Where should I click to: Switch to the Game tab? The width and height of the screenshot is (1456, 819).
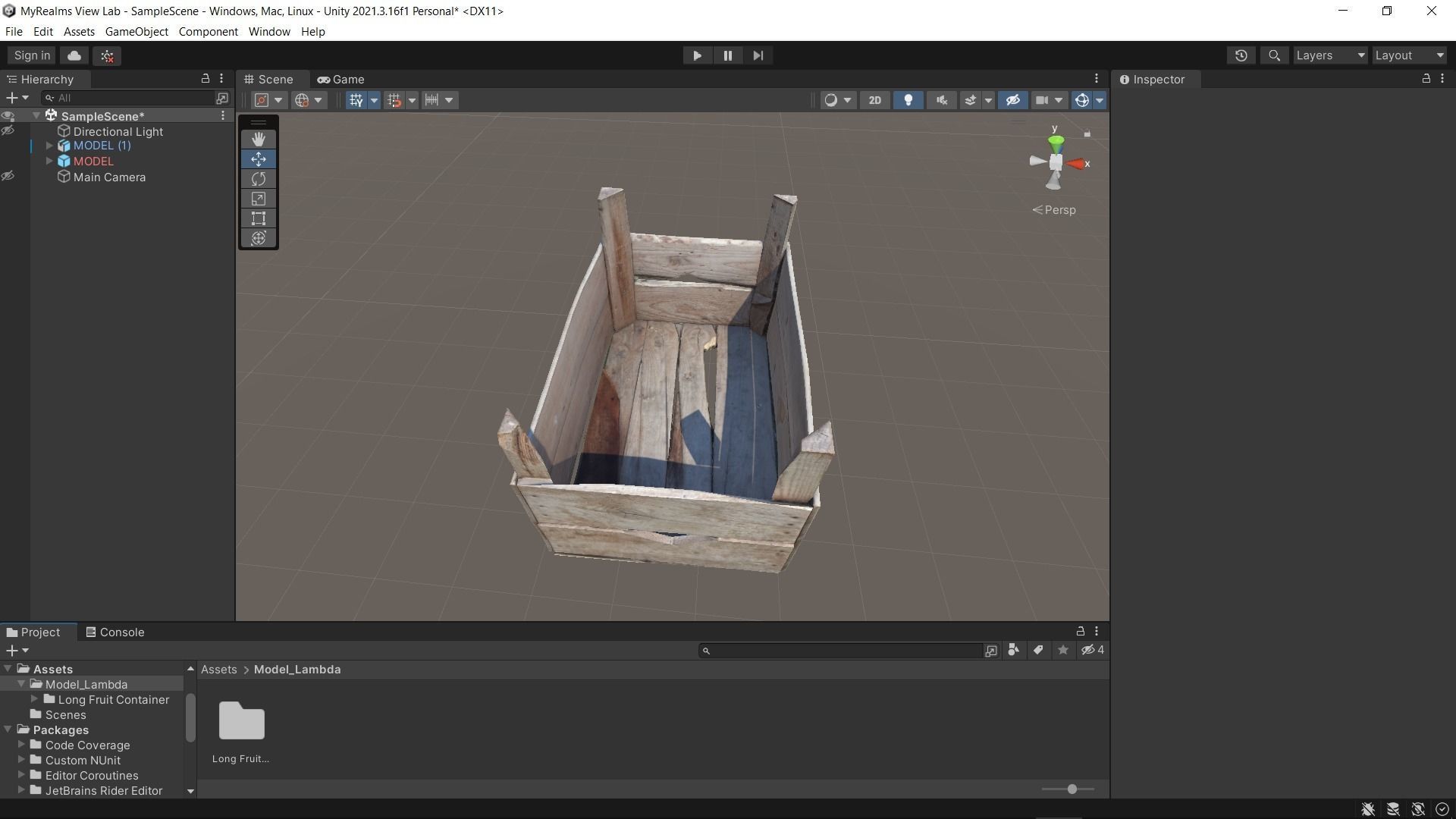341,79
